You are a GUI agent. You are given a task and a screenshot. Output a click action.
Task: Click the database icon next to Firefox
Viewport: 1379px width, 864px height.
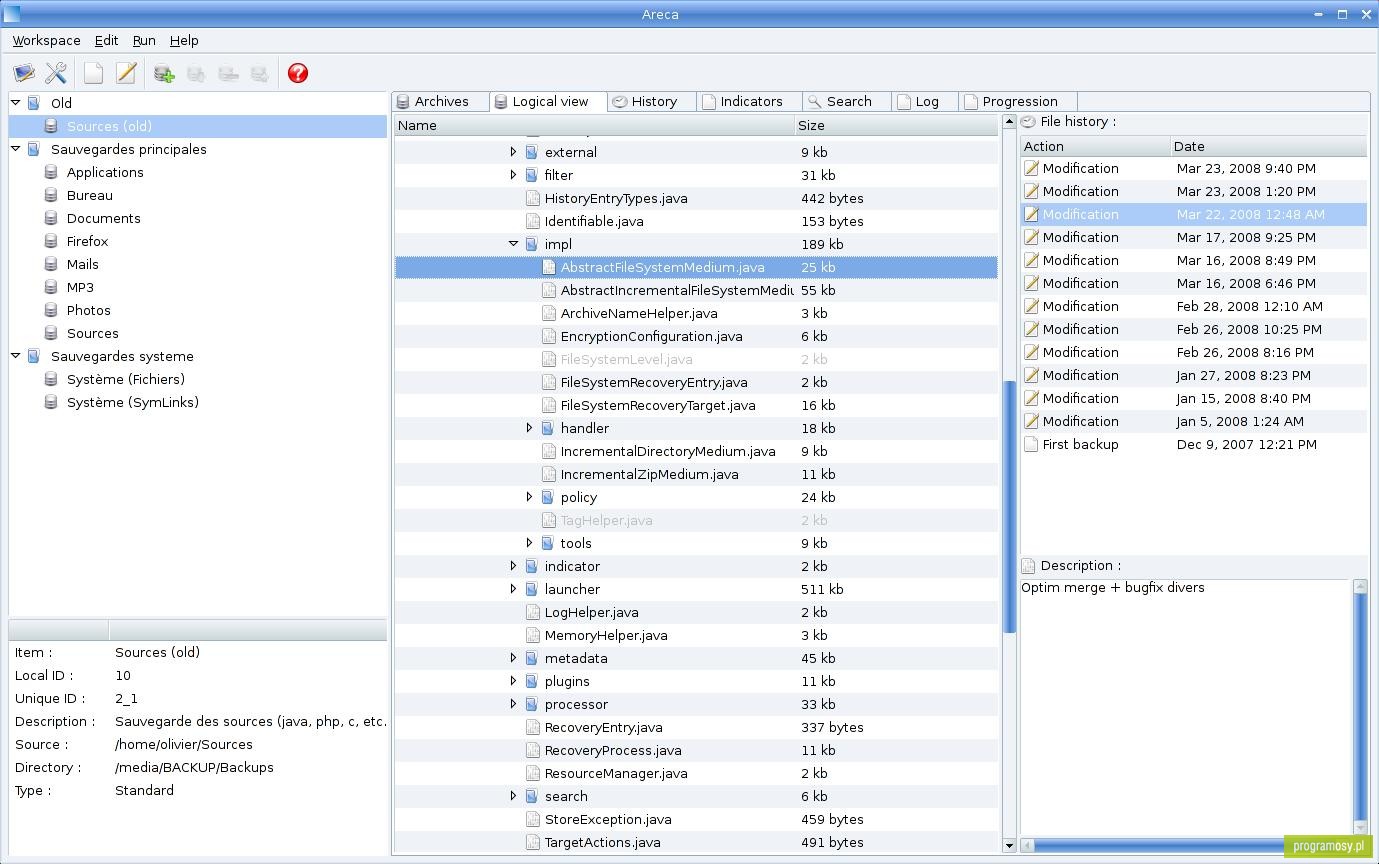point(51,241)
